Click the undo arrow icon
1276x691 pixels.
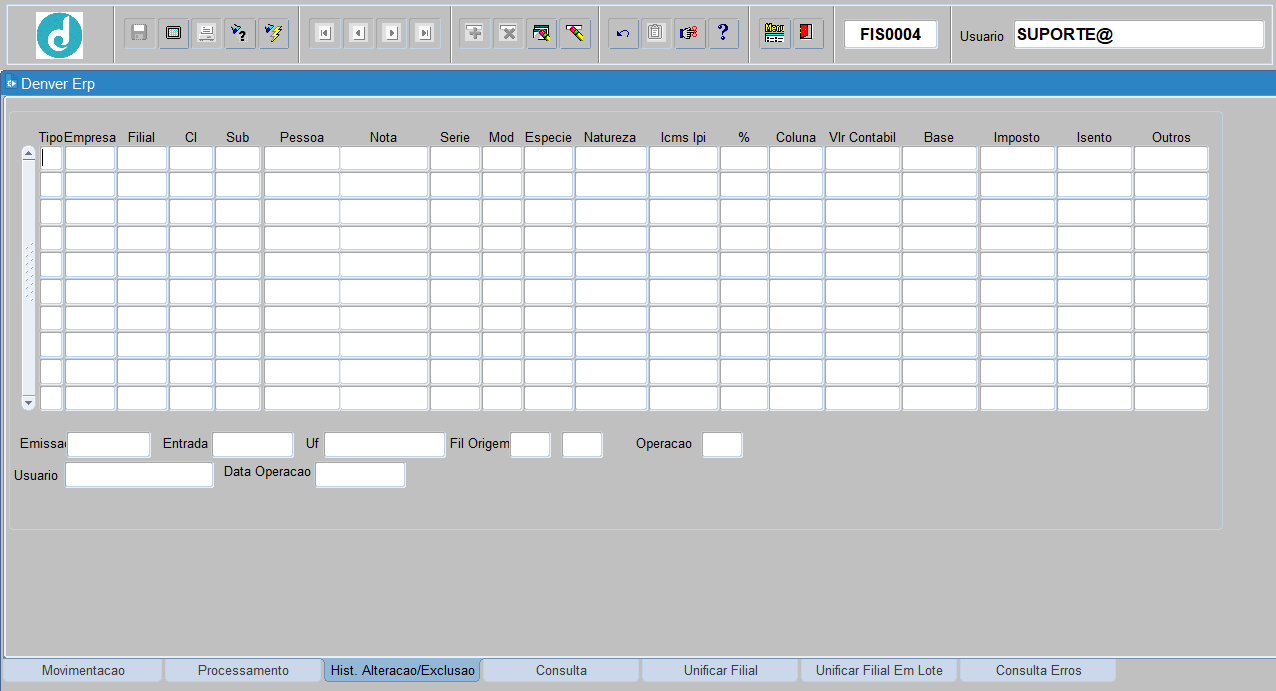623,33
